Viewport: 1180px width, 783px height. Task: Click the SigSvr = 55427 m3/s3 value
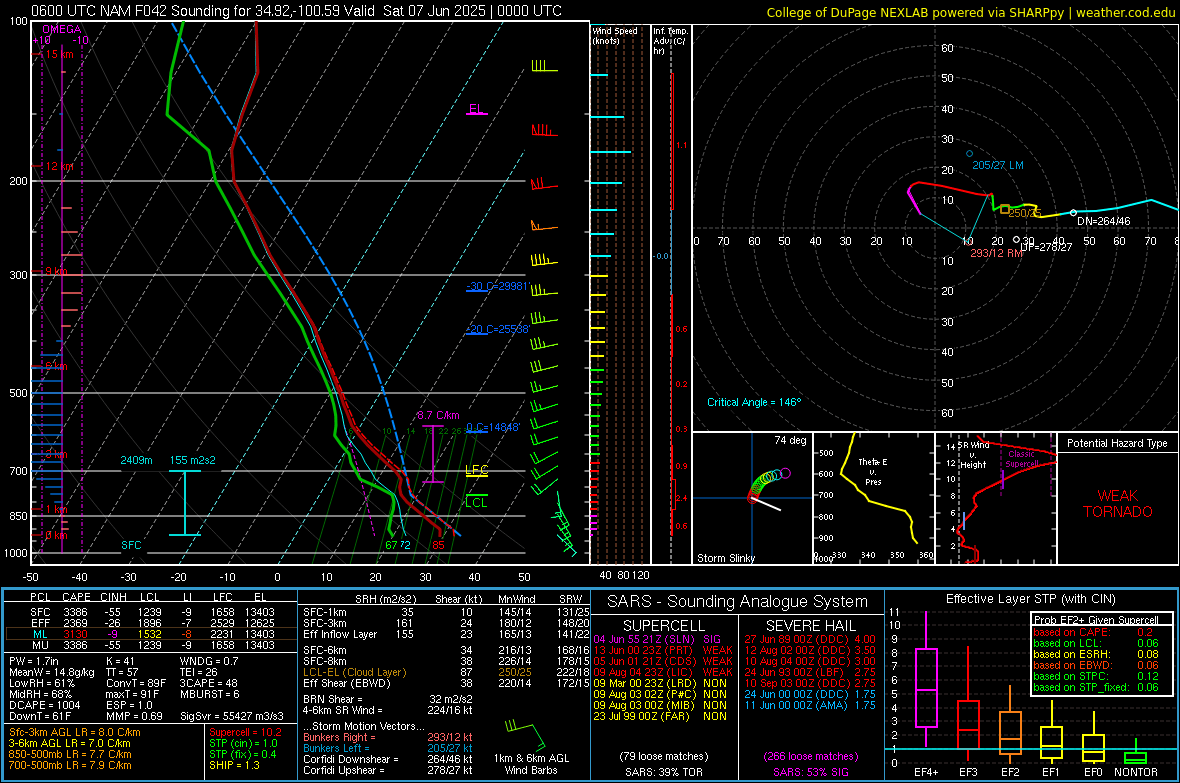232,716
